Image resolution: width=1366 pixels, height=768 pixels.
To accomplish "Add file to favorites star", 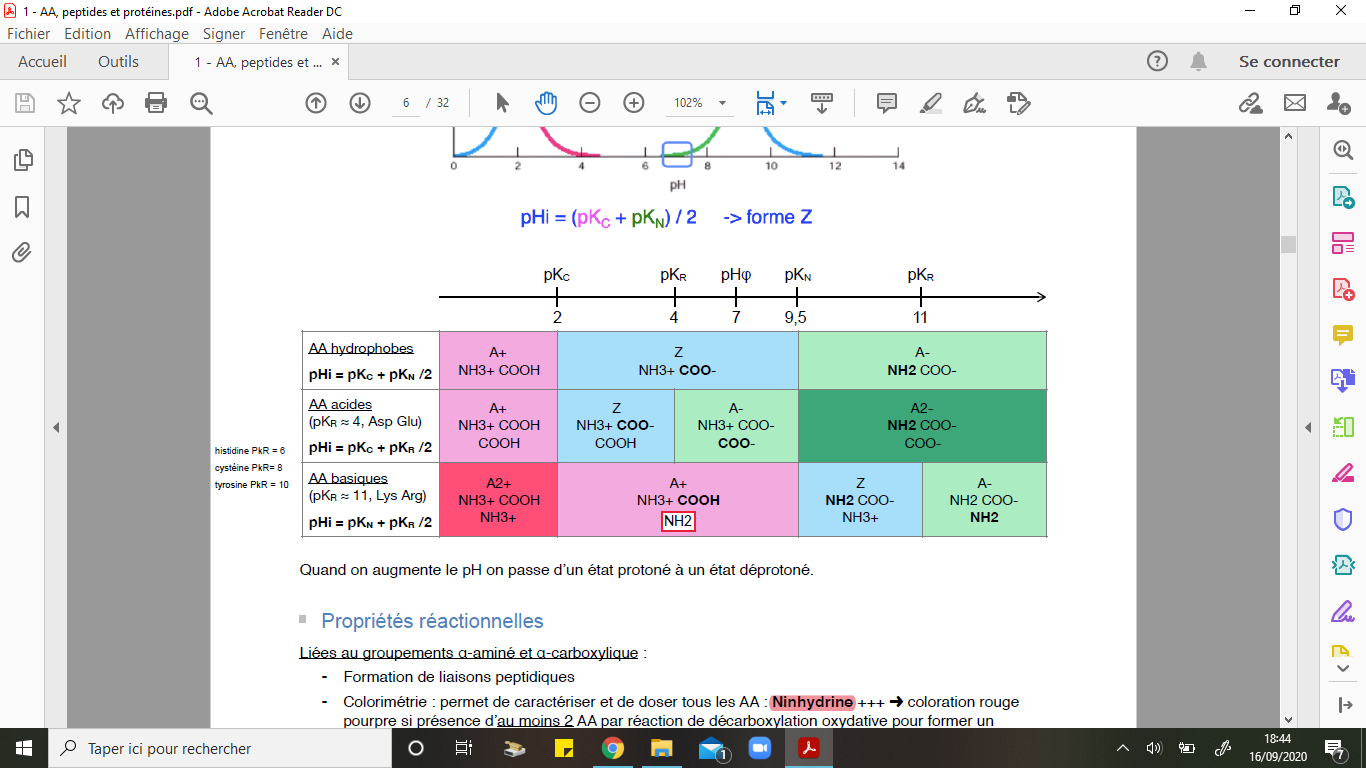I will coord(69,103).
